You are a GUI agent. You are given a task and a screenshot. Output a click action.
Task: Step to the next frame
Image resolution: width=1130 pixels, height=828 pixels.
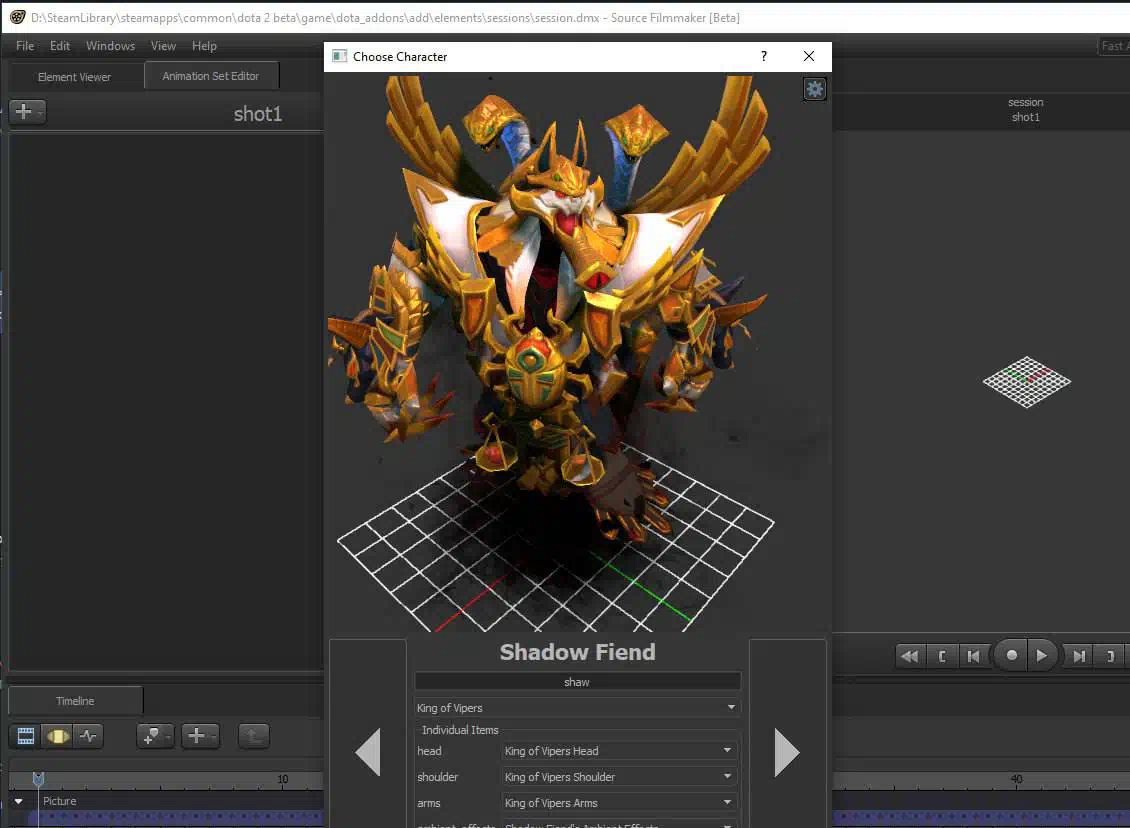tap(1079, 656)
